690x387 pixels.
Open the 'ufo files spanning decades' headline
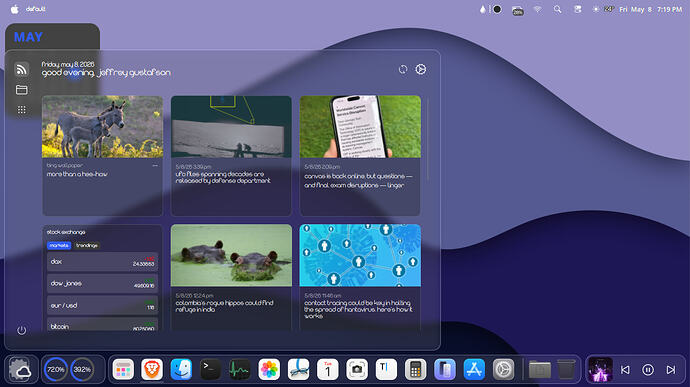(223, 177)
